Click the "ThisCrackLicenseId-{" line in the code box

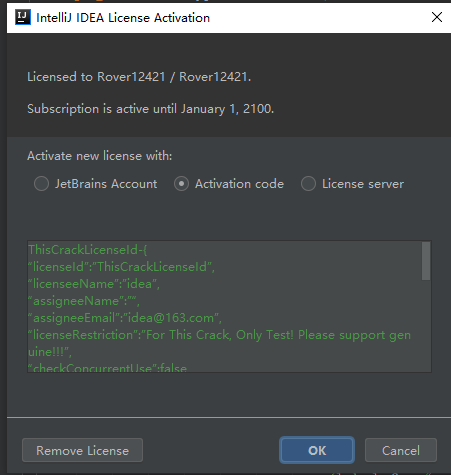click(x=87, y=250)
